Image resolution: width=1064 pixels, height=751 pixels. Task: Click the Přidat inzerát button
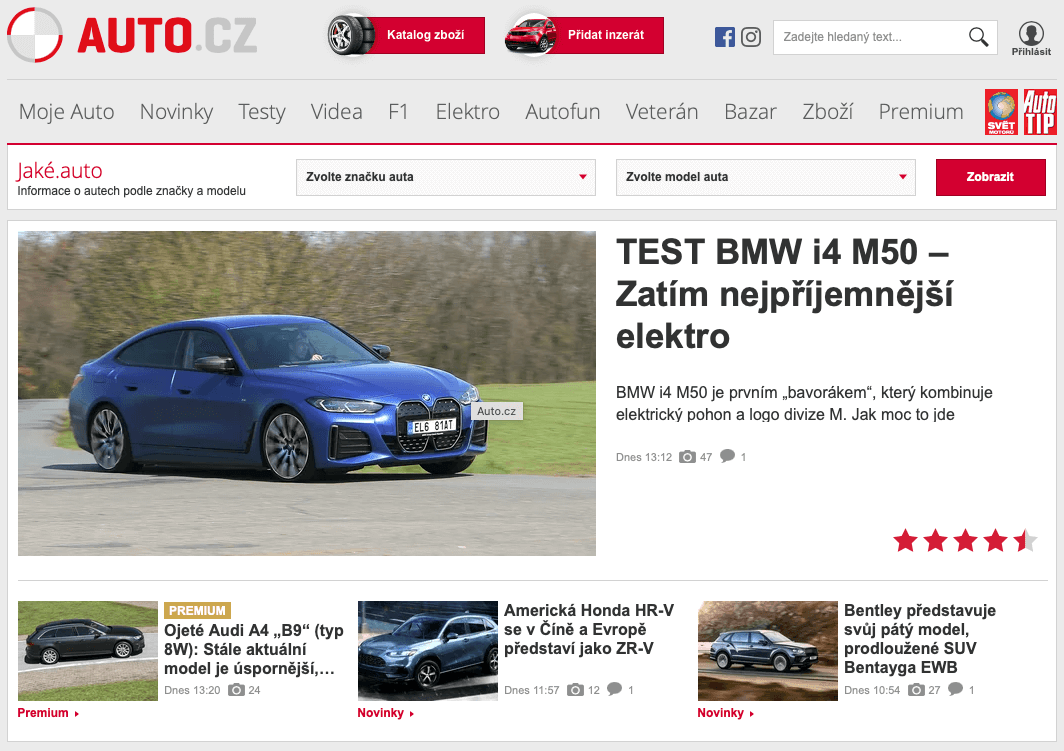tap(606, 35)
